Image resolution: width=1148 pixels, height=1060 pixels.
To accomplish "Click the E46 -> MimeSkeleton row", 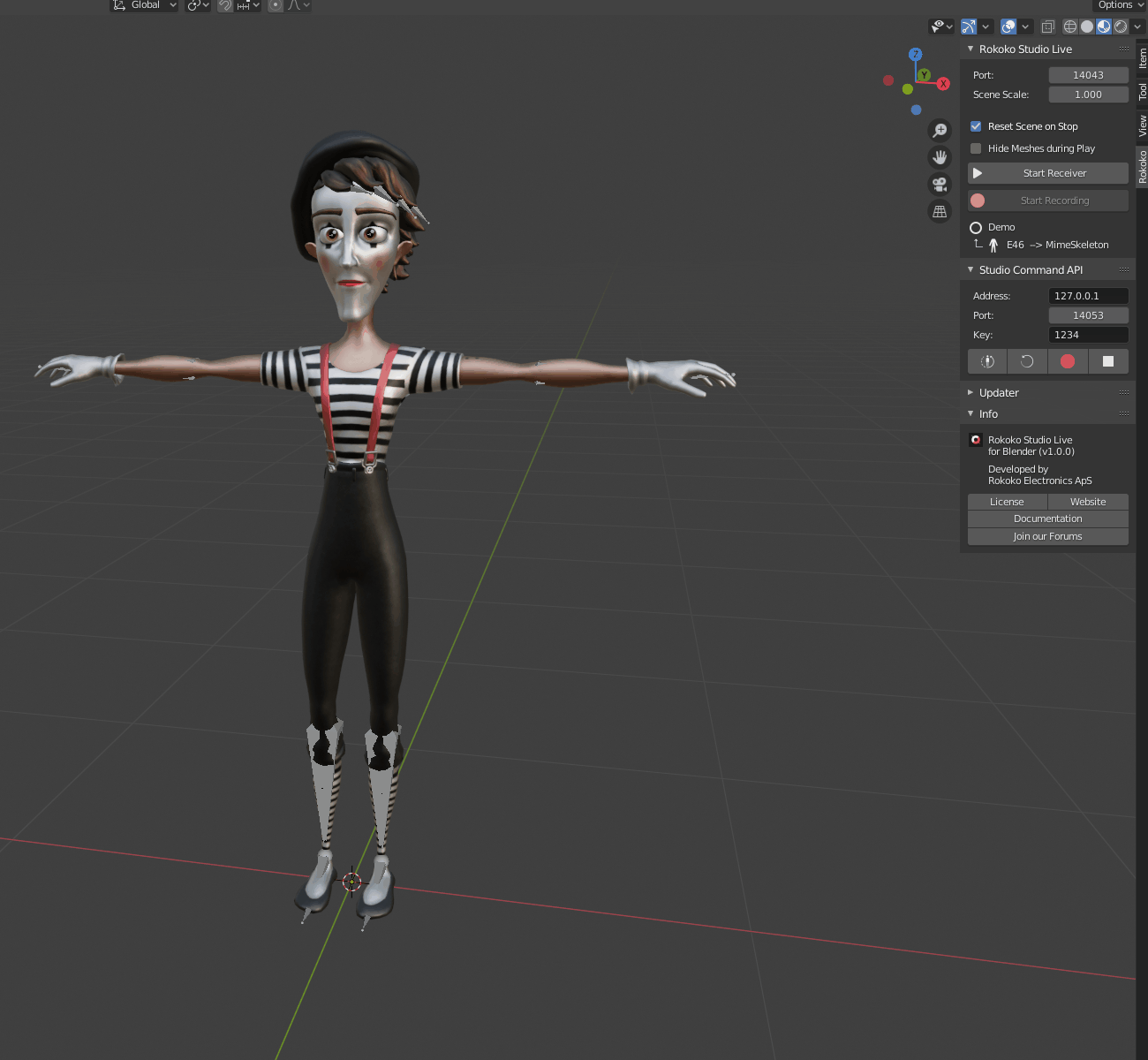I will [1048, 246].
